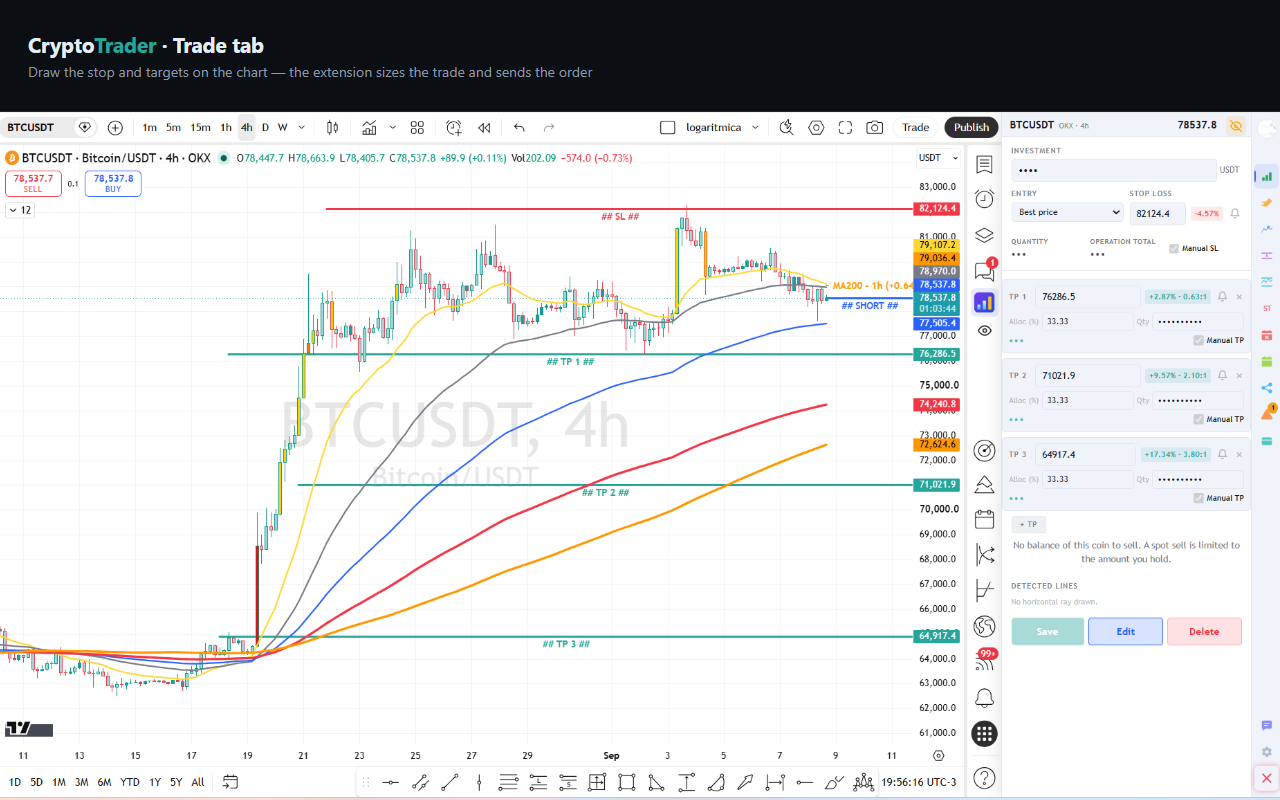
Task: Open the chats icon with red badge
Action: 984,269
